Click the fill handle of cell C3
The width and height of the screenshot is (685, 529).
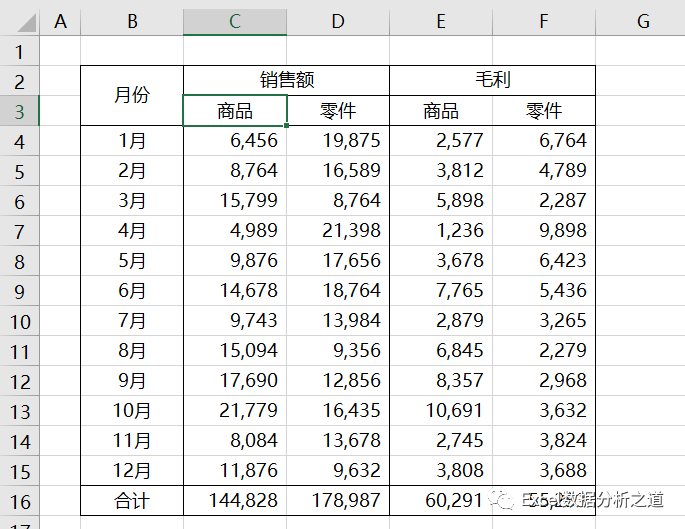[x=286, y=126]
